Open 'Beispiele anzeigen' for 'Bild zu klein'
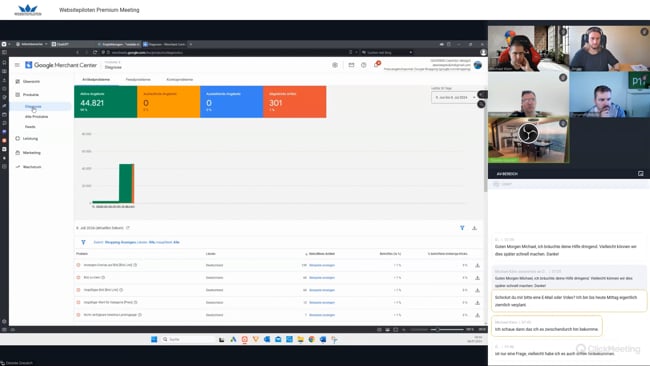This screenshot has height=366, width=650. [322, 278]
